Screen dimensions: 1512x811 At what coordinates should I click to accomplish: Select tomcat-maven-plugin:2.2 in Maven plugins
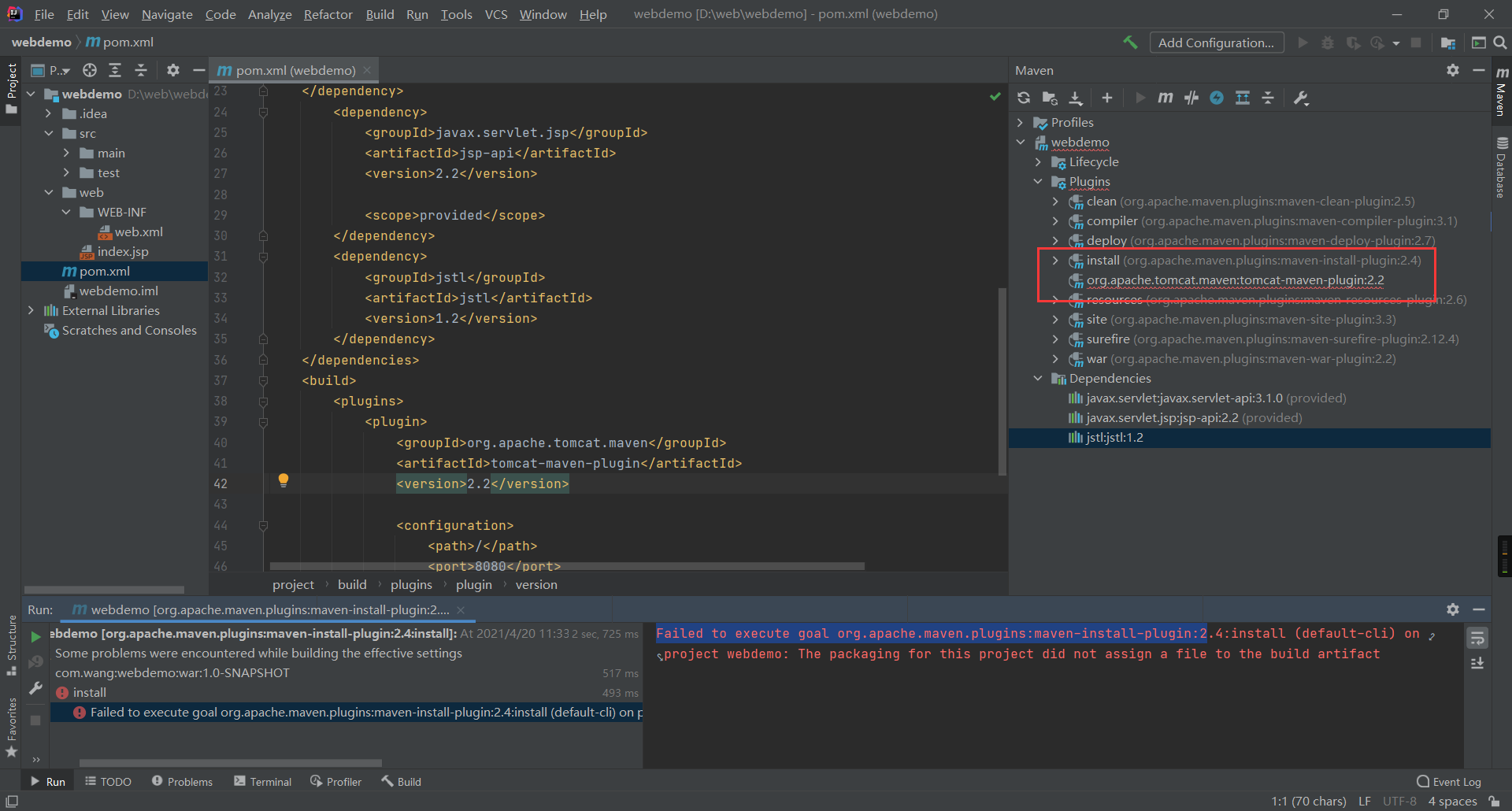coord(1235,280)
